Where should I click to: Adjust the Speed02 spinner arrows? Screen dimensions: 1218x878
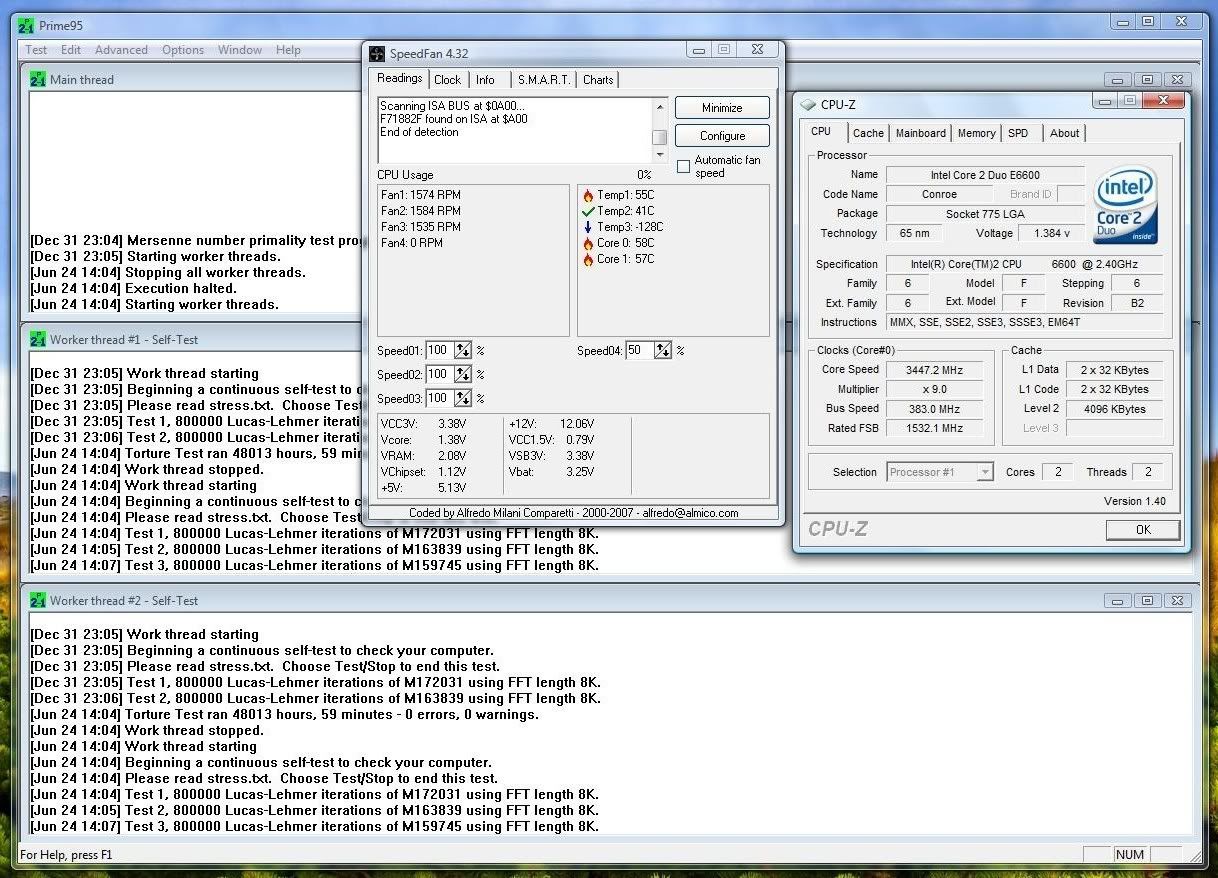coord(463,374)
